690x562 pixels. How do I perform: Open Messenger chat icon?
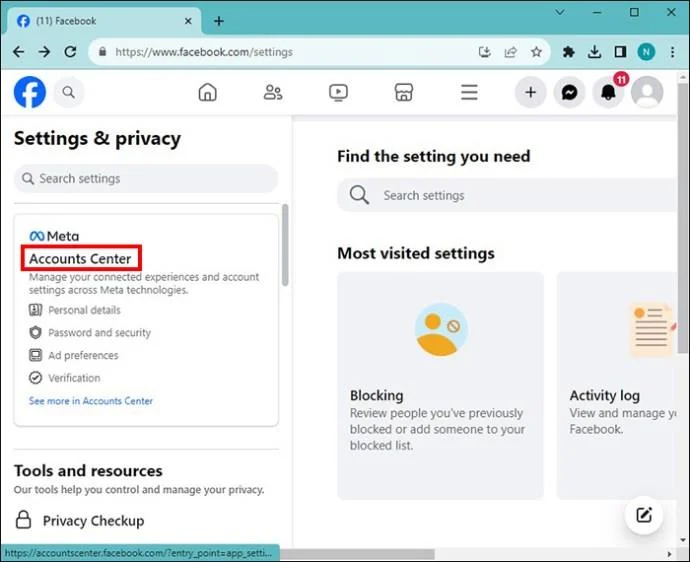click(569, 92)
